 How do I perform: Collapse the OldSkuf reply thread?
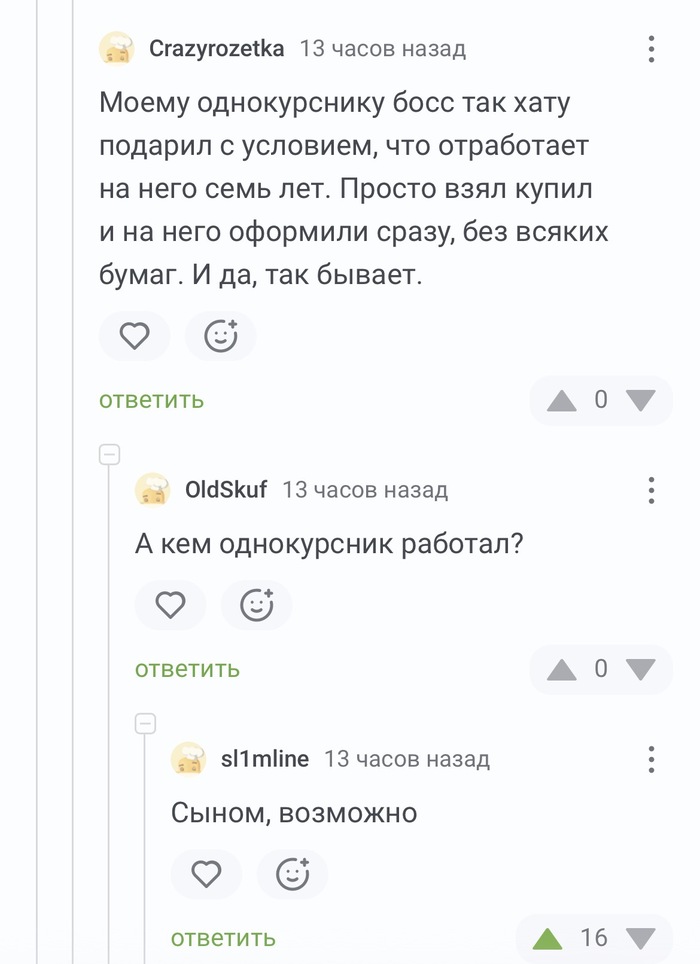pyautogui.click(x=110, y=455)
